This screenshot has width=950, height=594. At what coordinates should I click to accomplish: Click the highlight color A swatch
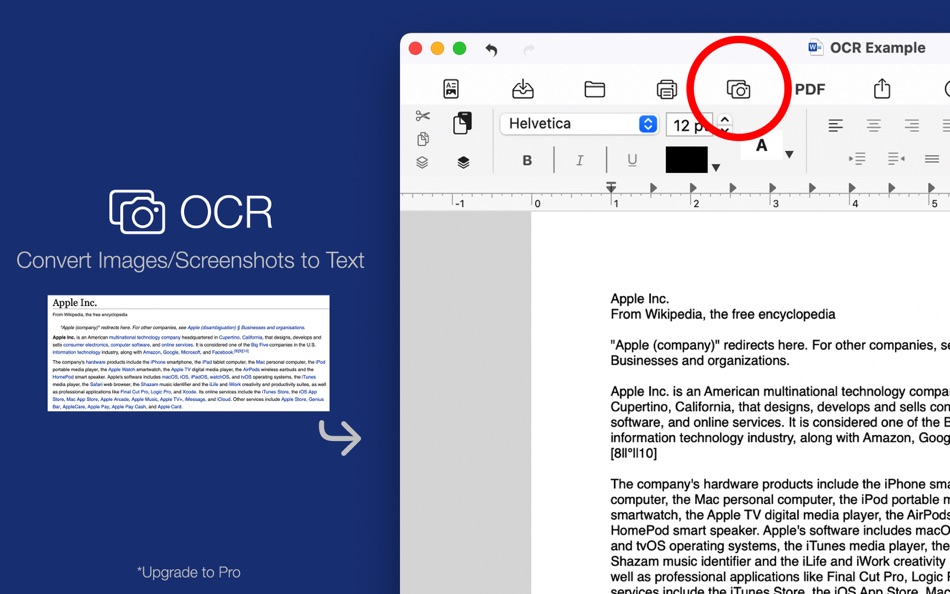(762, 145)
